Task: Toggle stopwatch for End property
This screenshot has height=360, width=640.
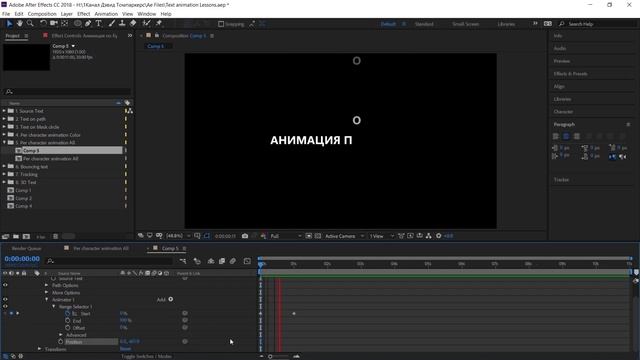Action: [x=68, y=320]
